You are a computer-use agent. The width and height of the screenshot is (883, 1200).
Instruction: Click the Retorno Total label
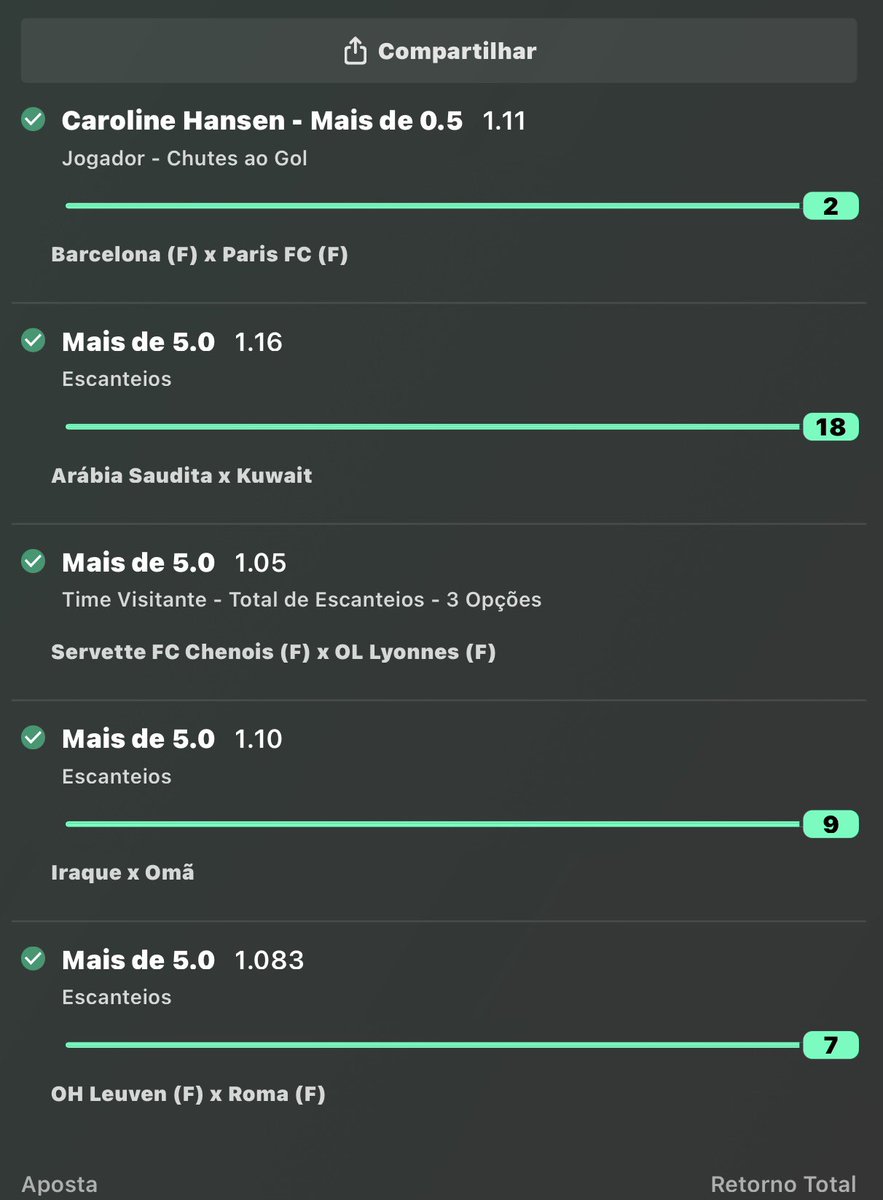[x=784, y=1185]
